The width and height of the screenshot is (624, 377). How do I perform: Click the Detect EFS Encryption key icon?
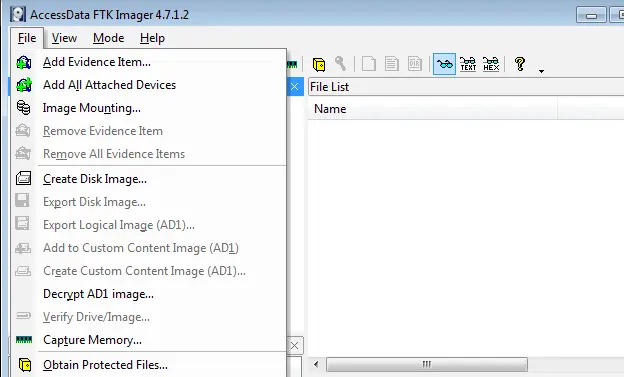[x=340, y=64]
